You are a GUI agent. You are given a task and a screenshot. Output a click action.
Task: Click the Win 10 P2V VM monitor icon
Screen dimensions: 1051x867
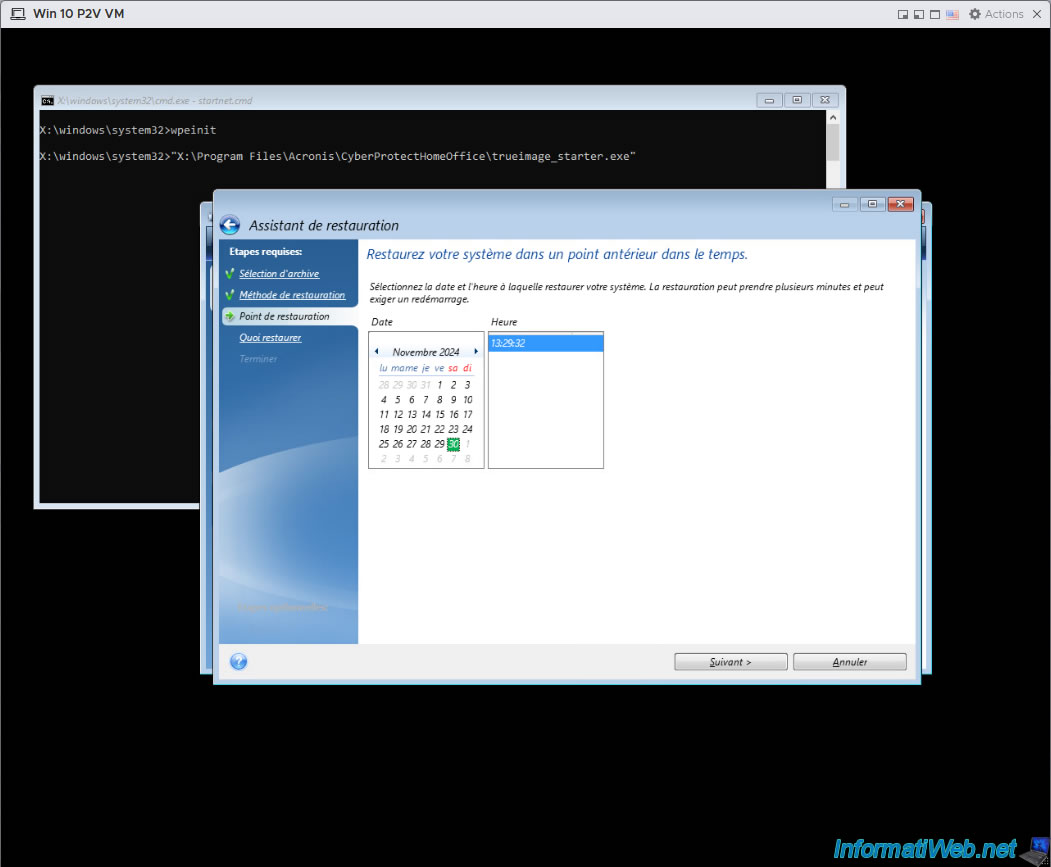click(18, 14)
